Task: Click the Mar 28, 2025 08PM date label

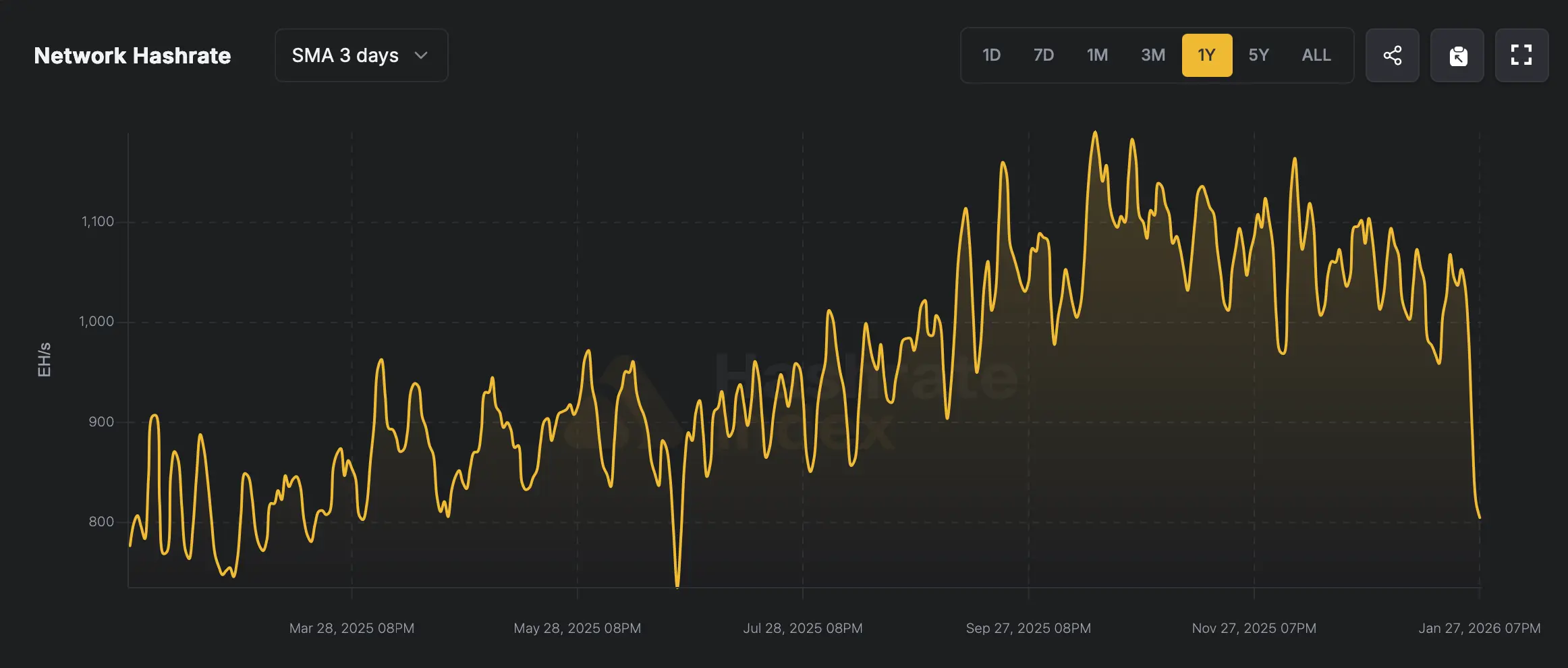Action: [352, 628]
